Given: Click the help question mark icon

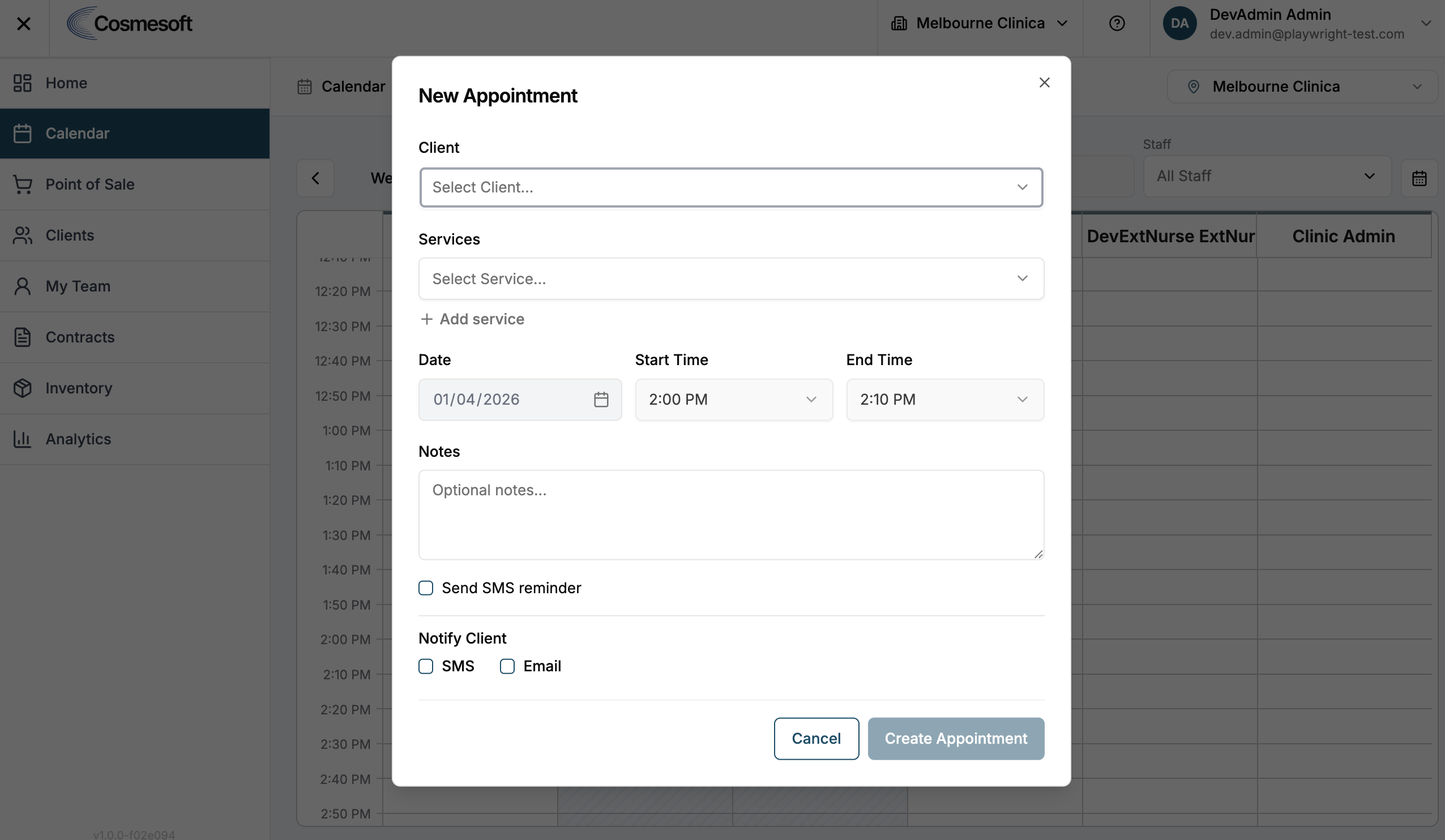Looking at the screenshot, I should tap(1117, 24).
